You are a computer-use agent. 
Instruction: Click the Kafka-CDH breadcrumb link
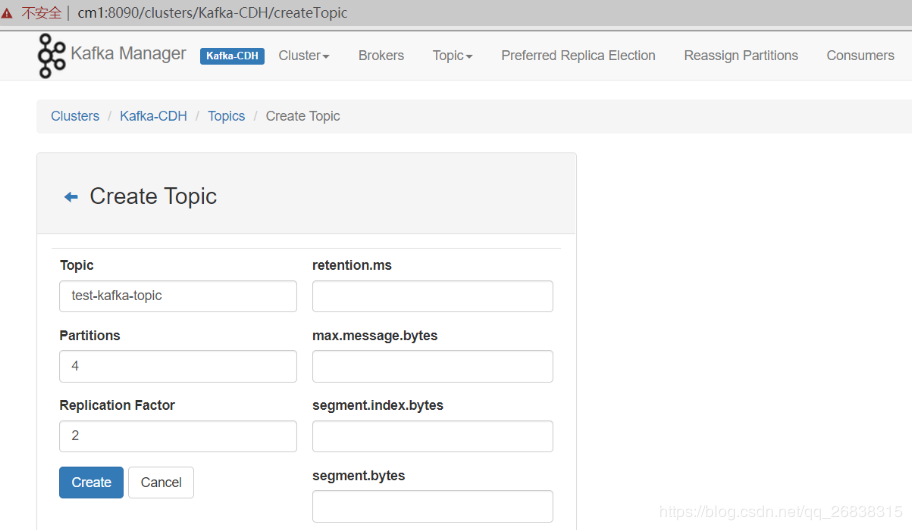153,116
